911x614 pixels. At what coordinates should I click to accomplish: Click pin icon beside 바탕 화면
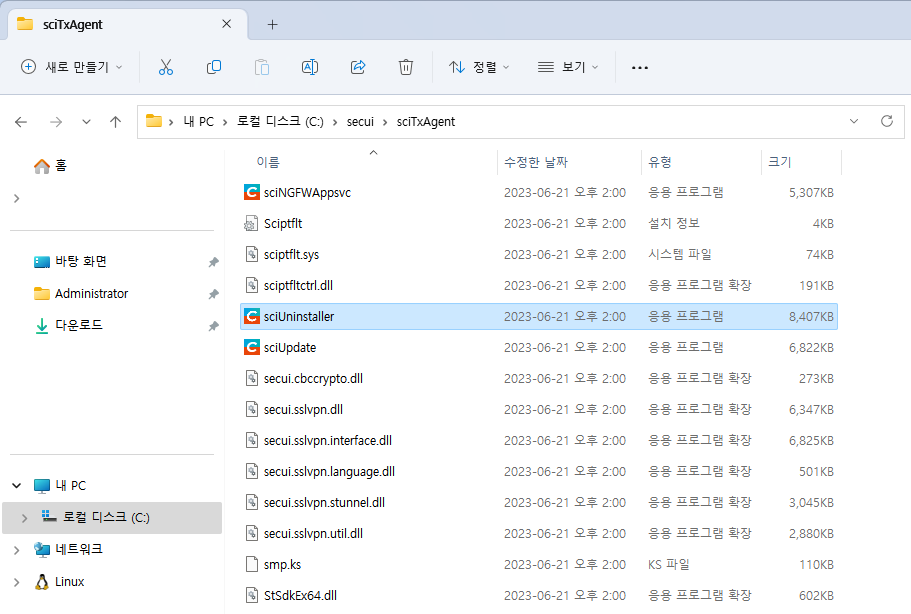213,262
